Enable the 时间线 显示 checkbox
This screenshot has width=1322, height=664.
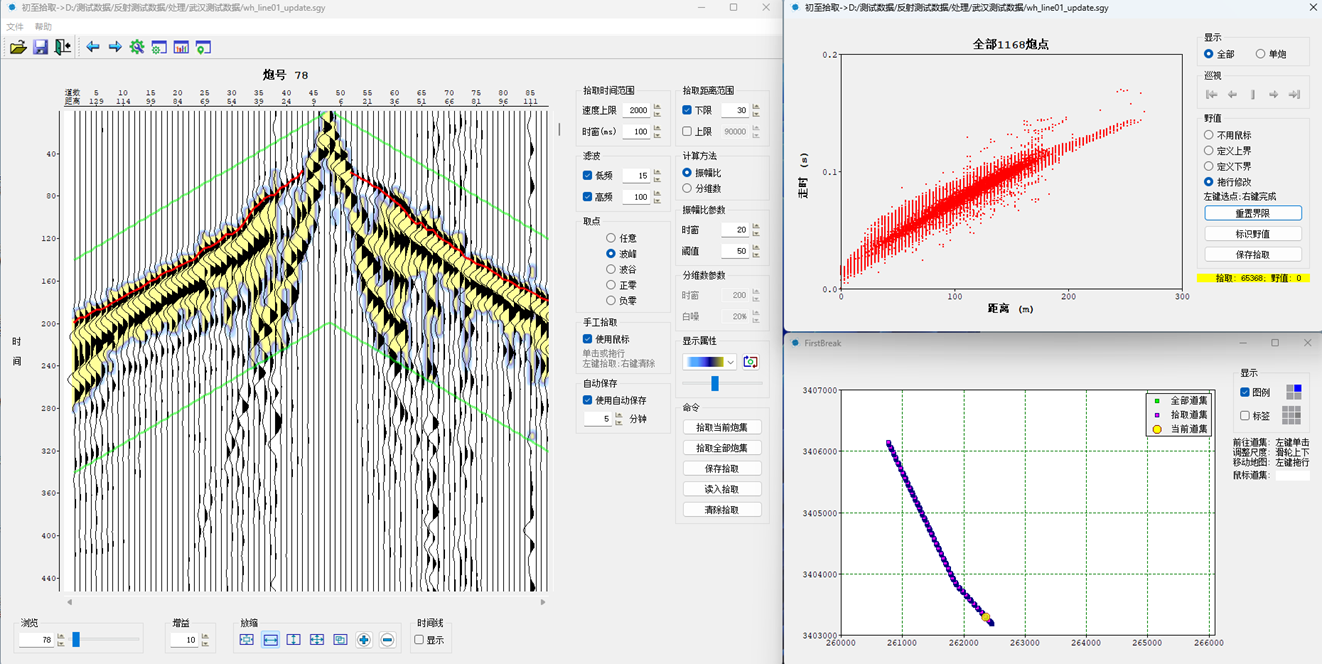coord(419,640)
